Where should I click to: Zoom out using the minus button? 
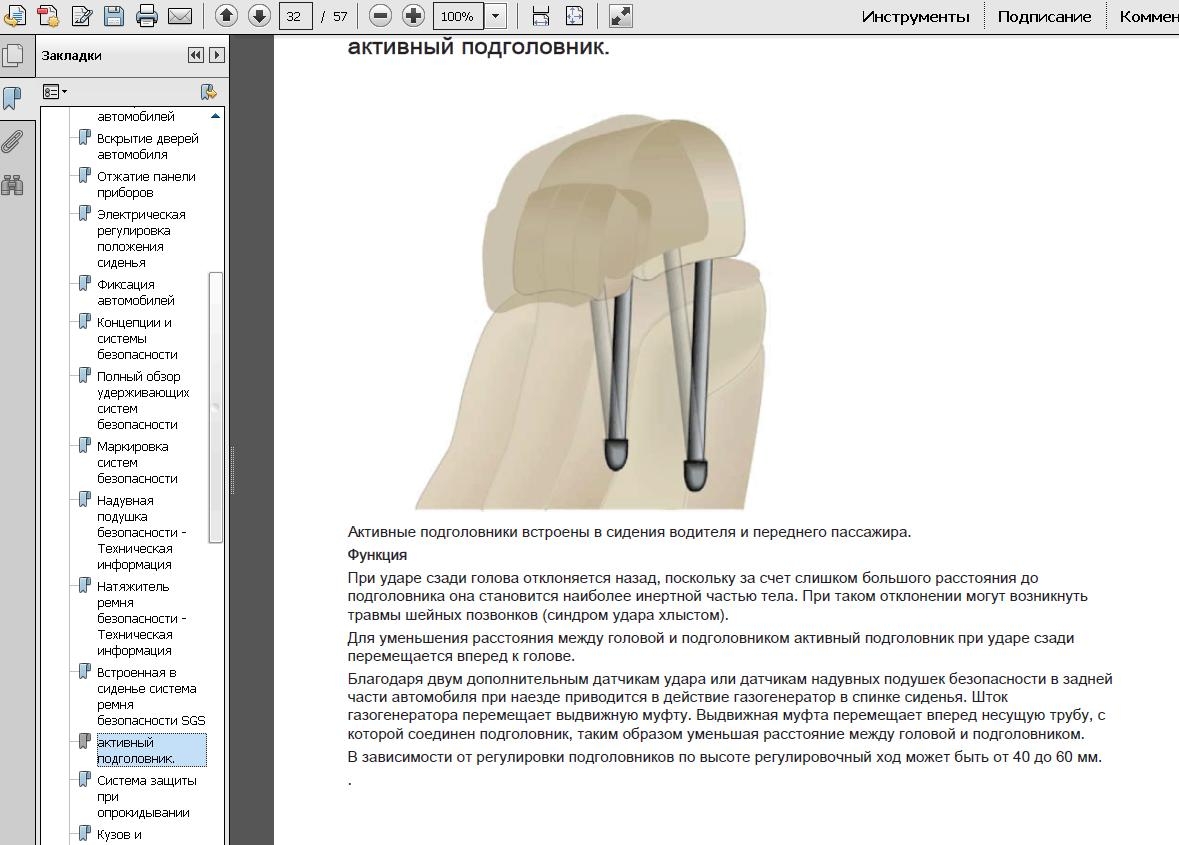point(380,16)
